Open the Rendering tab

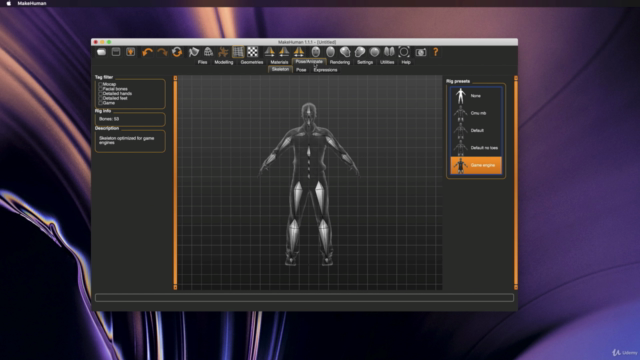coord(340,62)
